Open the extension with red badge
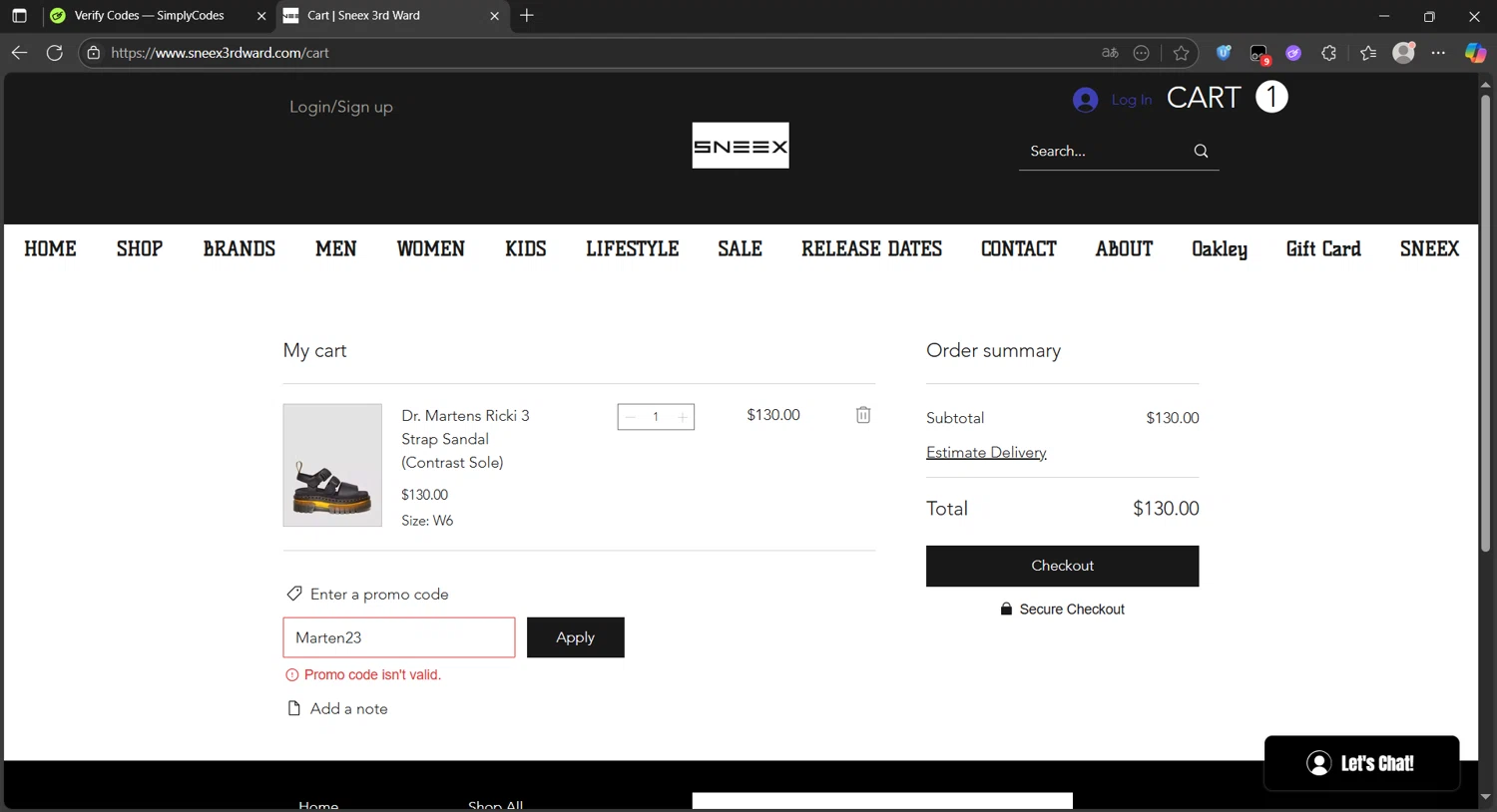The width and height of the screenshot is (1497, 812). 1259,54
